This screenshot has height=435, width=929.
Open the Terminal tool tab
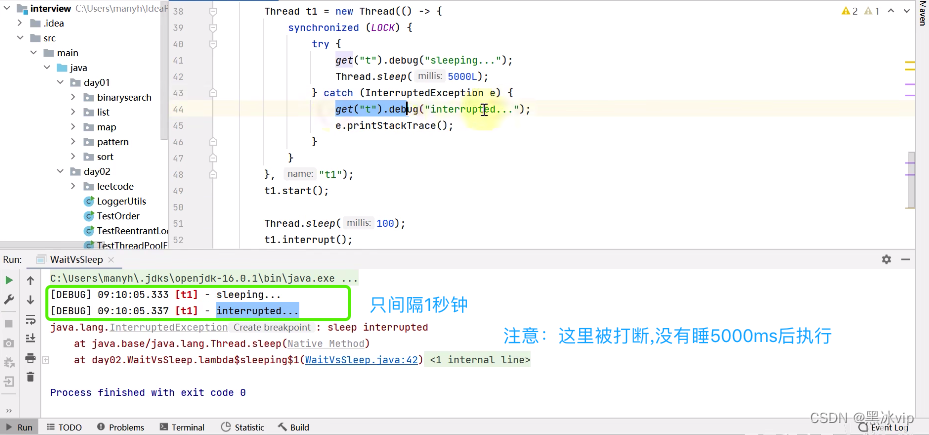[182, 427]
